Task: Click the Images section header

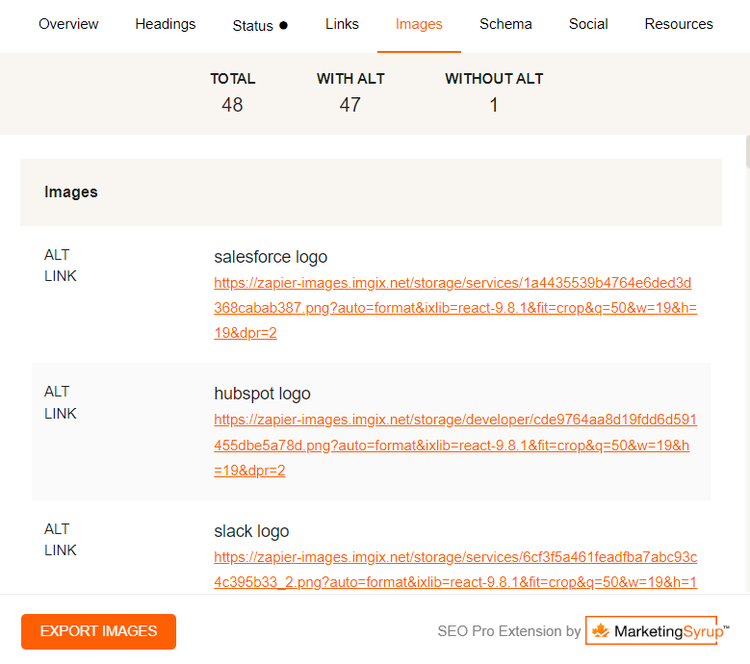Action: tap(371, 192)
